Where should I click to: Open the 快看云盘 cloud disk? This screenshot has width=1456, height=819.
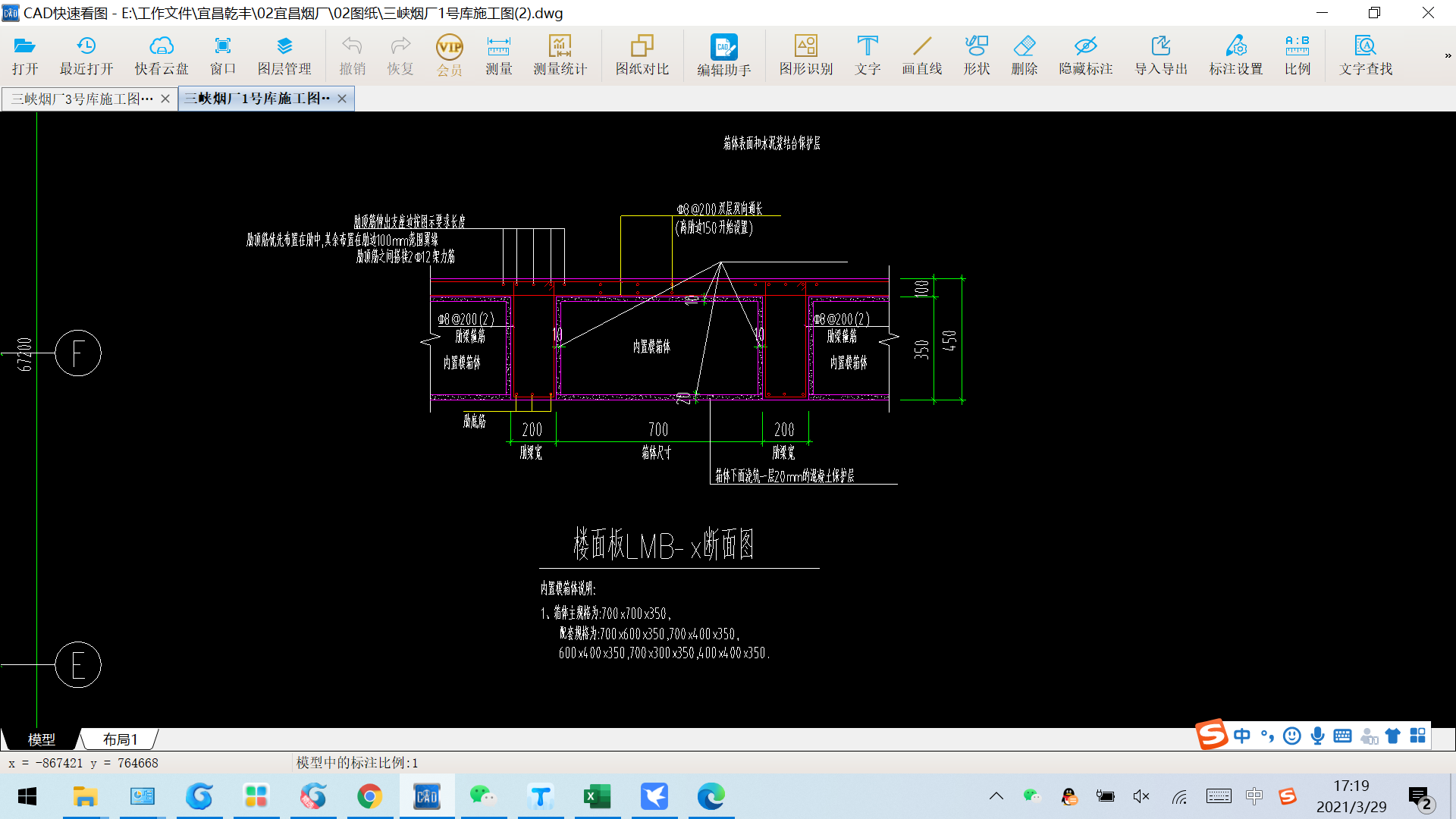(161, 56)
